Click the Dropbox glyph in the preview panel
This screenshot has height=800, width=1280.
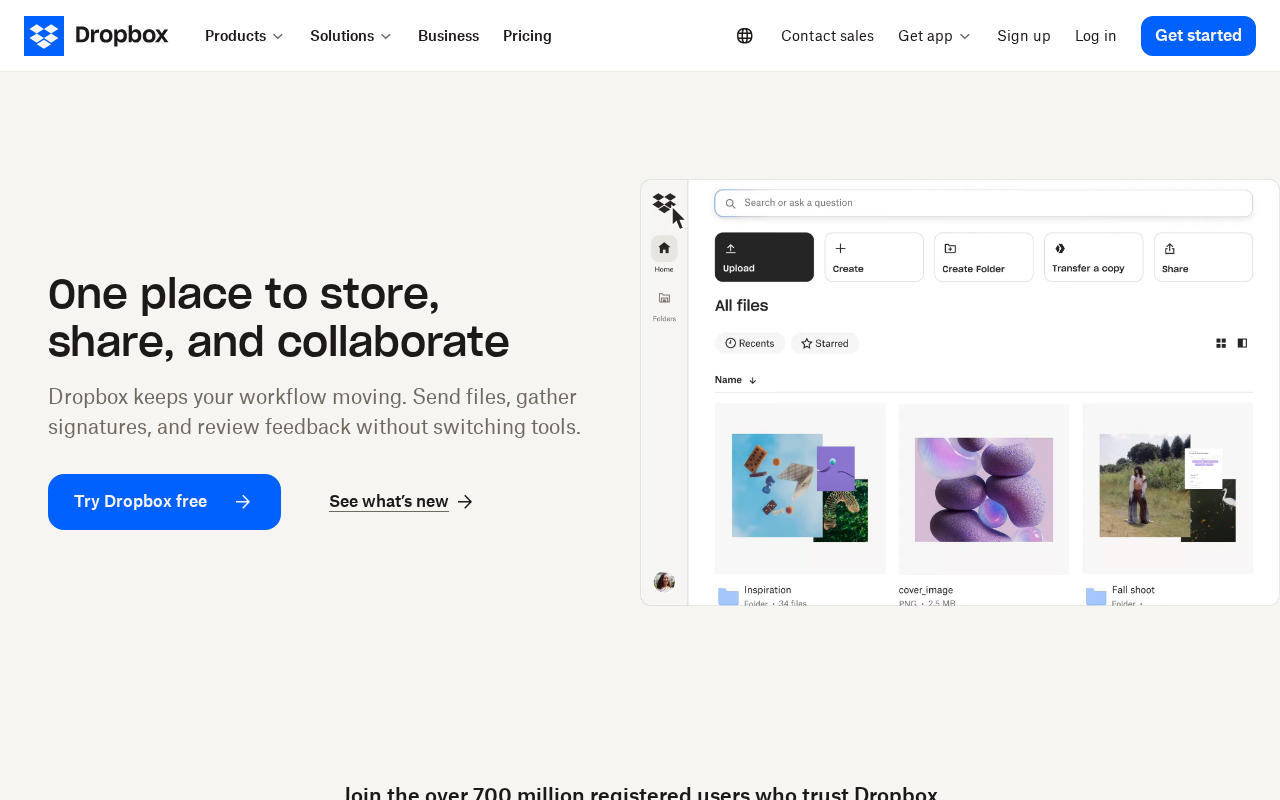(664, 203)
